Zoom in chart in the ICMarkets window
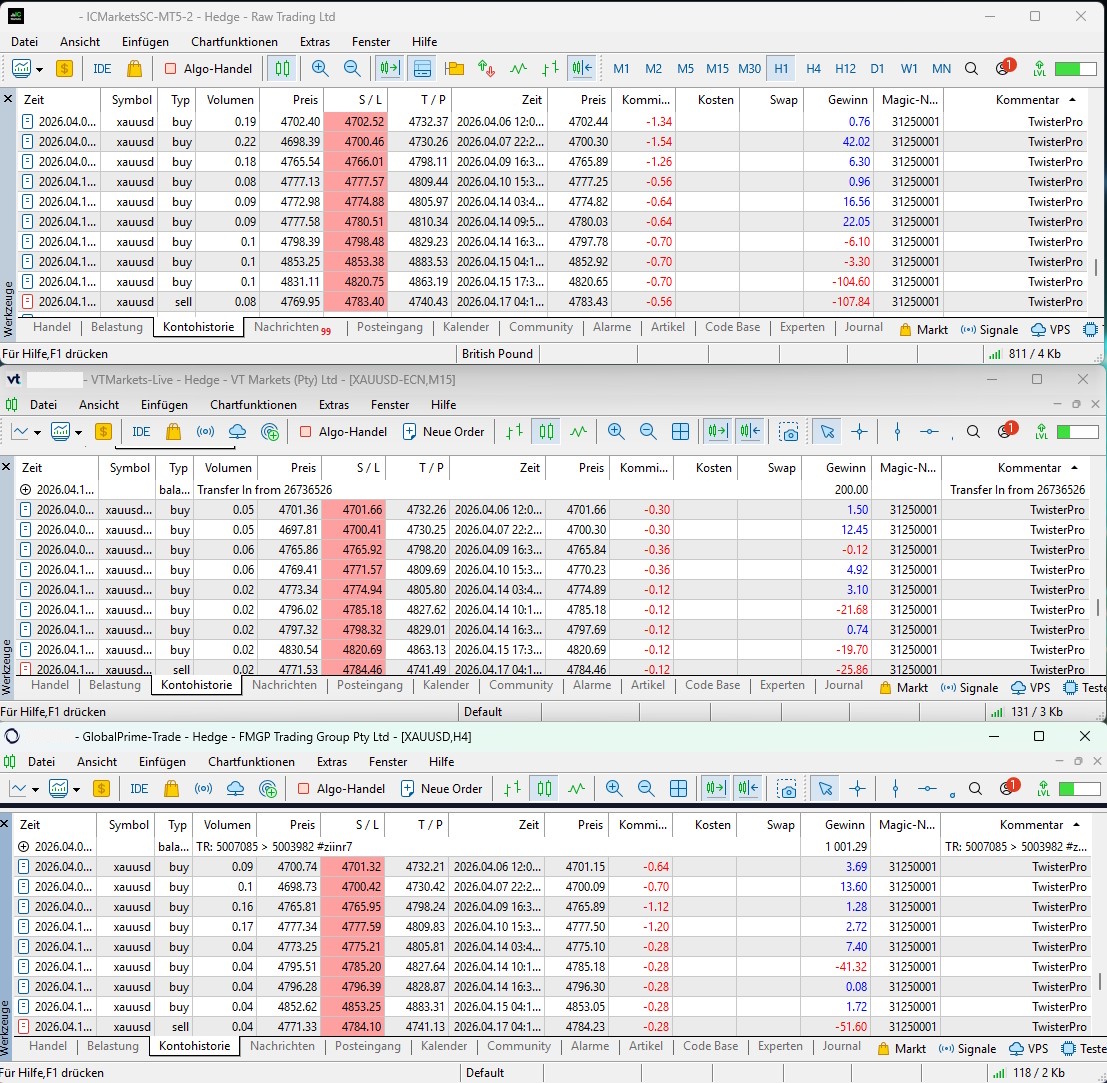 pyautogui.click(x=320, y=68)
